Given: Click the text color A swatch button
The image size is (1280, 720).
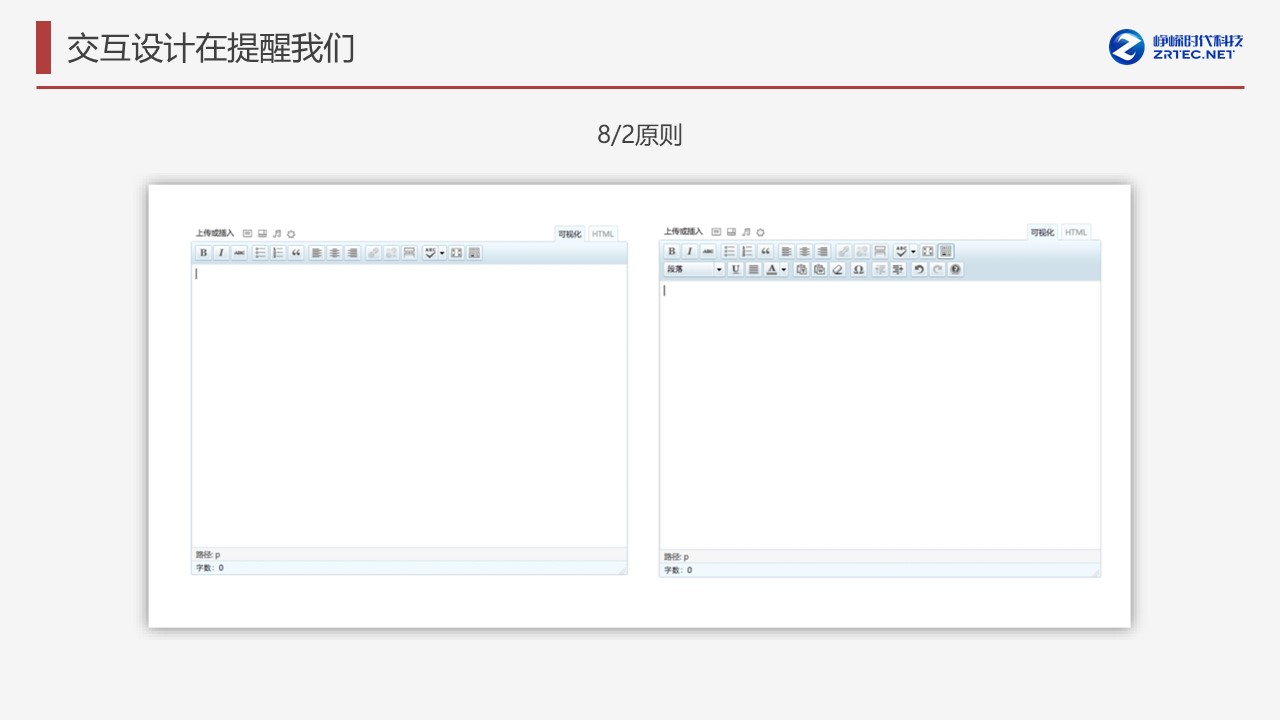Looking at the screenshot, I should 771,270.
